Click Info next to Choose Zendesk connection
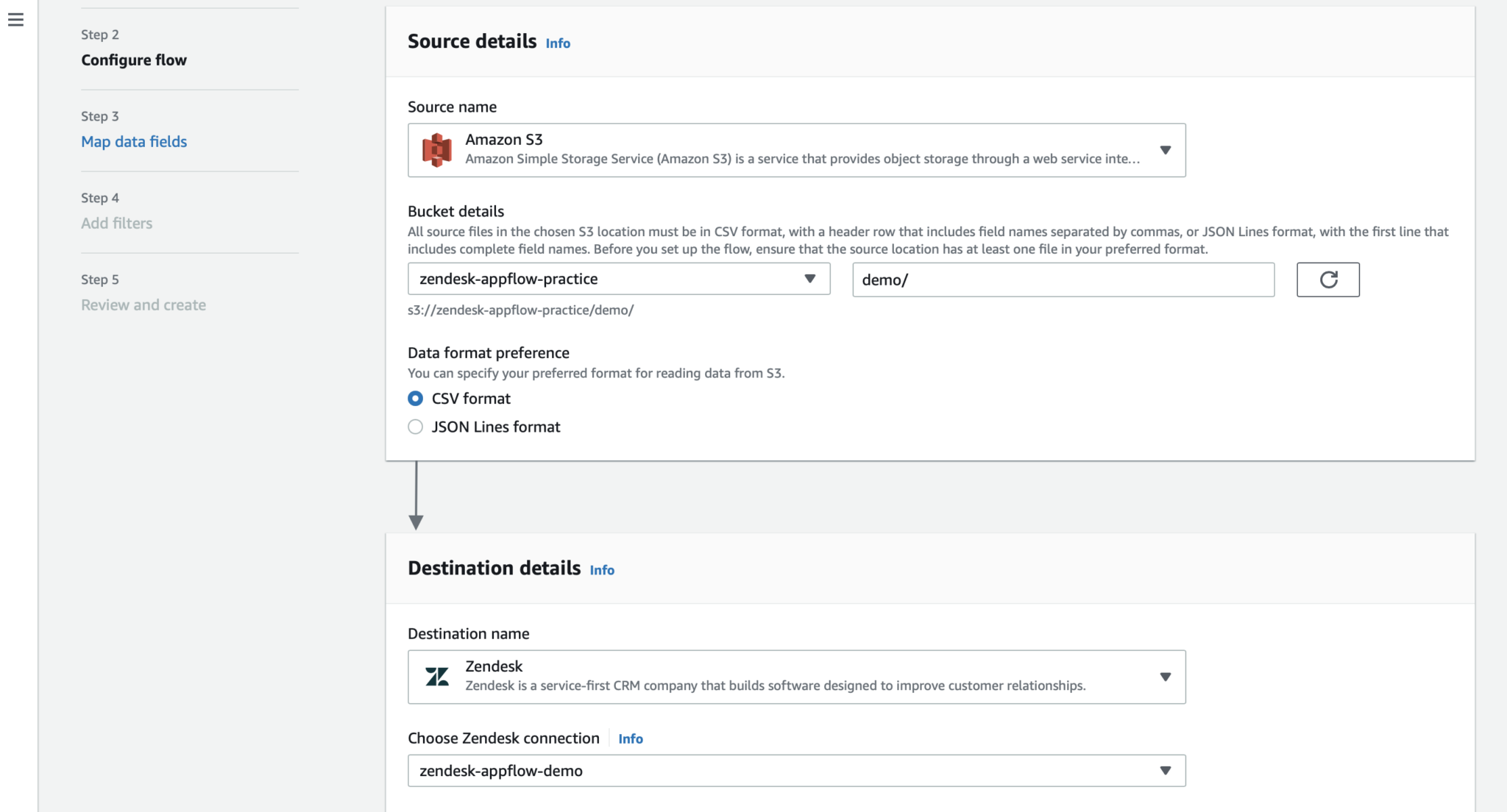1507x812 pixels. pos(630,738)
